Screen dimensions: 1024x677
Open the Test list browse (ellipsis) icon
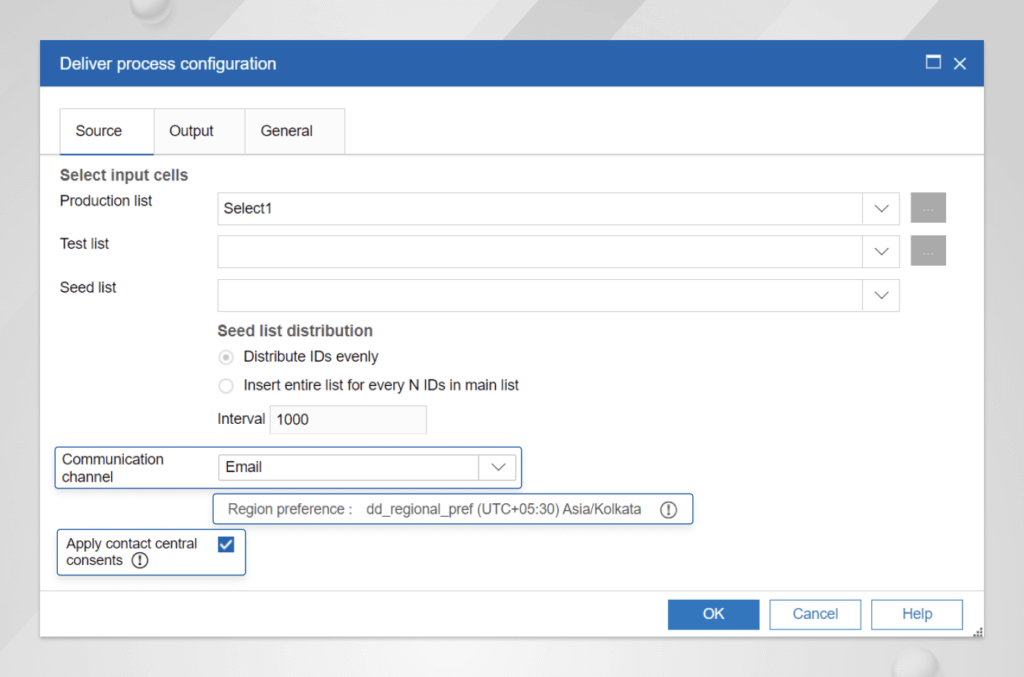coord(927,250)
